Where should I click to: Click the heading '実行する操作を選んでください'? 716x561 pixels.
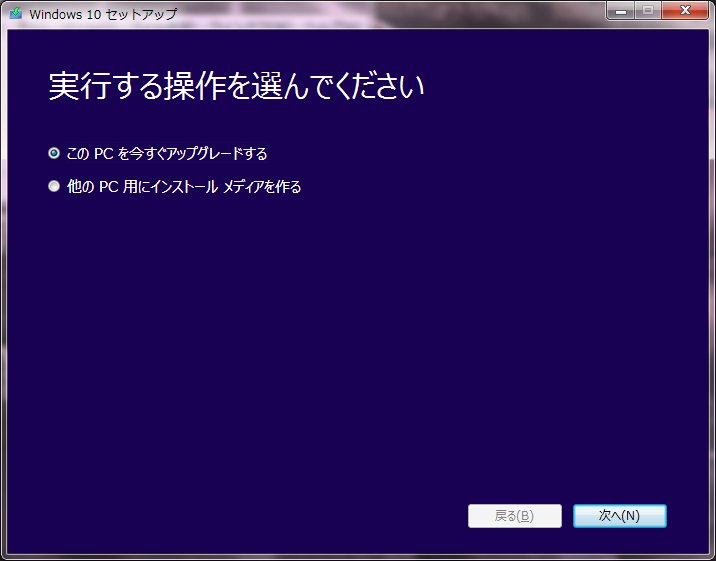[237, 85]
